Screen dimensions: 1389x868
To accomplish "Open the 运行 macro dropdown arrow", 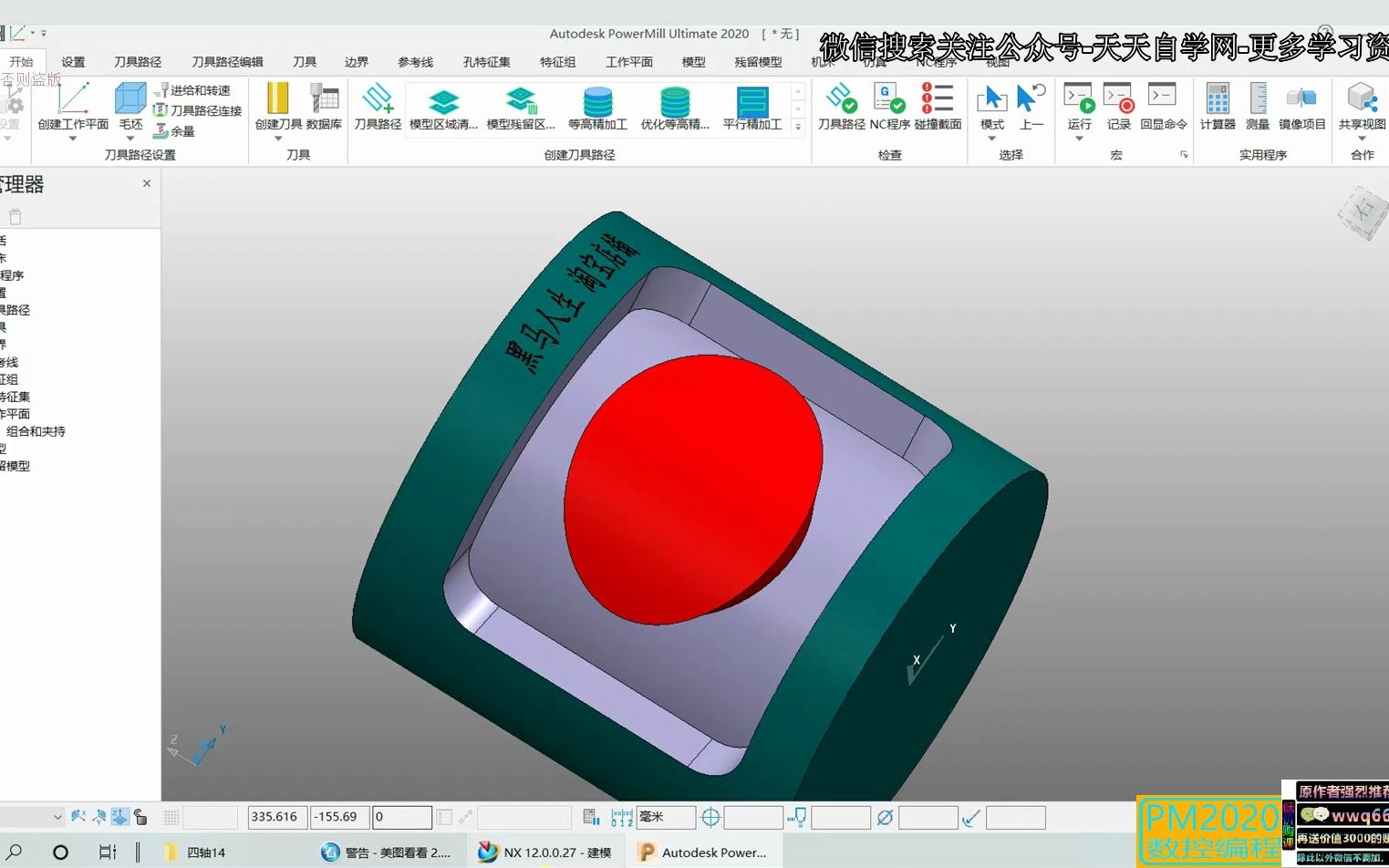I will [1079, 139].
